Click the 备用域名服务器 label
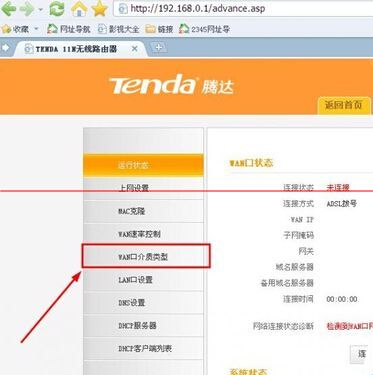 point(287,283)
